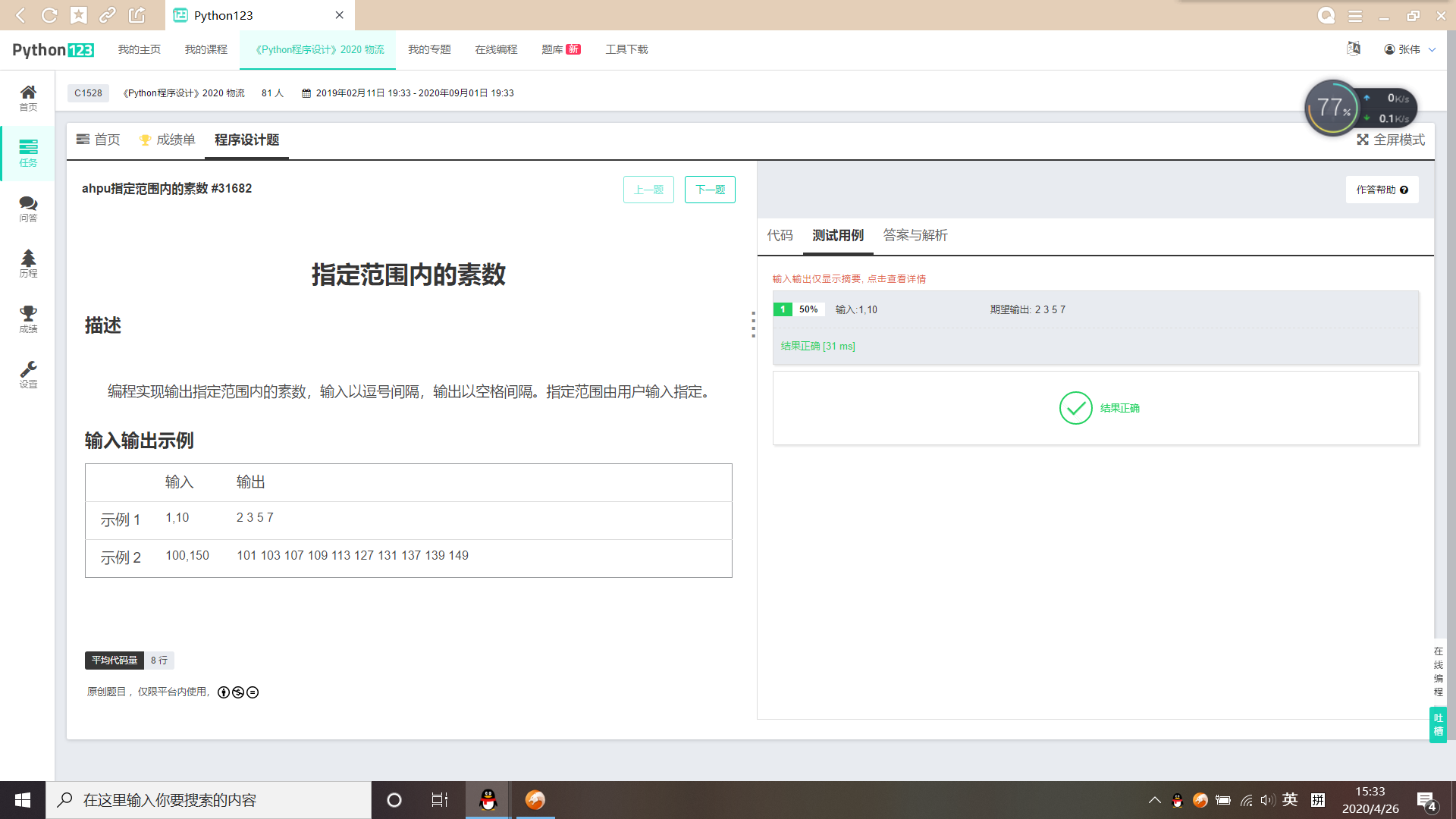Click the 首页 home icon in sidebar

click(x=28, y=97)
